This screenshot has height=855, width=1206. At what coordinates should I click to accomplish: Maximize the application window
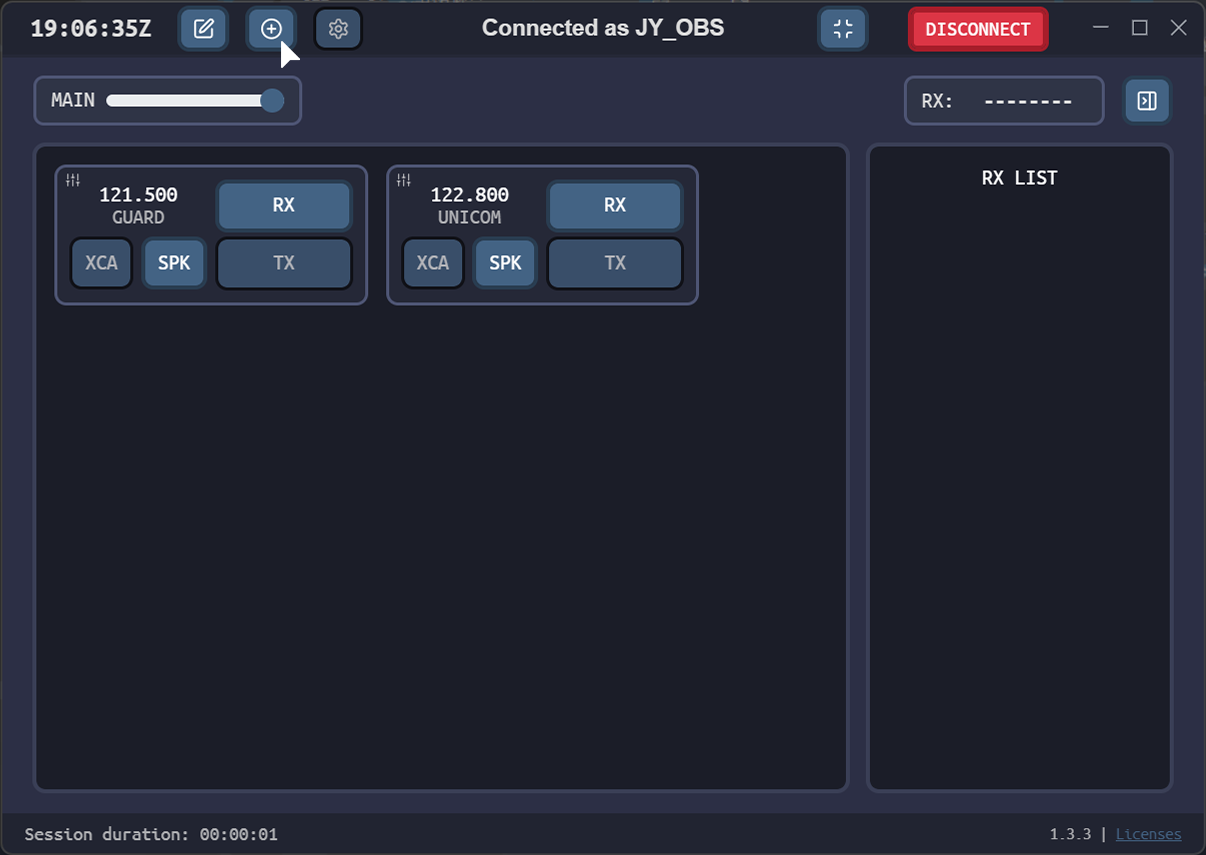point(1139,28)
